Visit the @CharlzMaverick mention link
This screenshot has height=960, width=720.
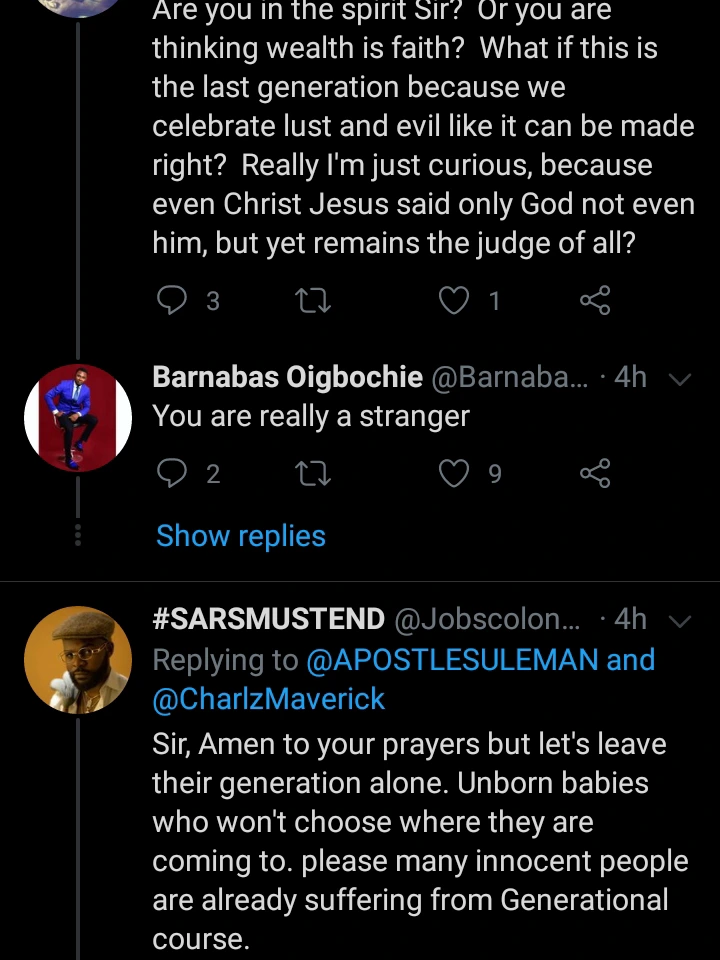(x=268, y=699)
